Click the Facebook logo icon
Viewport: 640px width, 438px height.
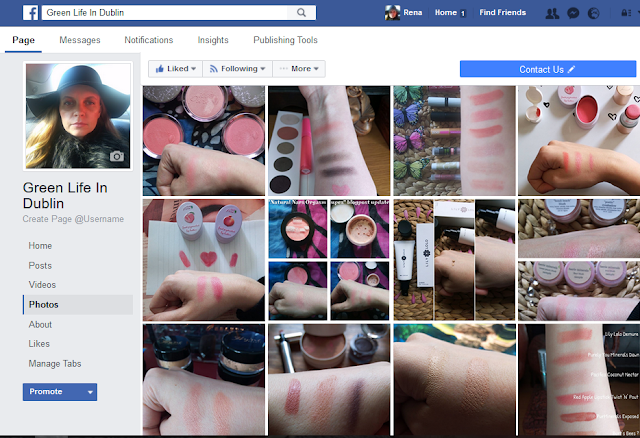(30, 13)
